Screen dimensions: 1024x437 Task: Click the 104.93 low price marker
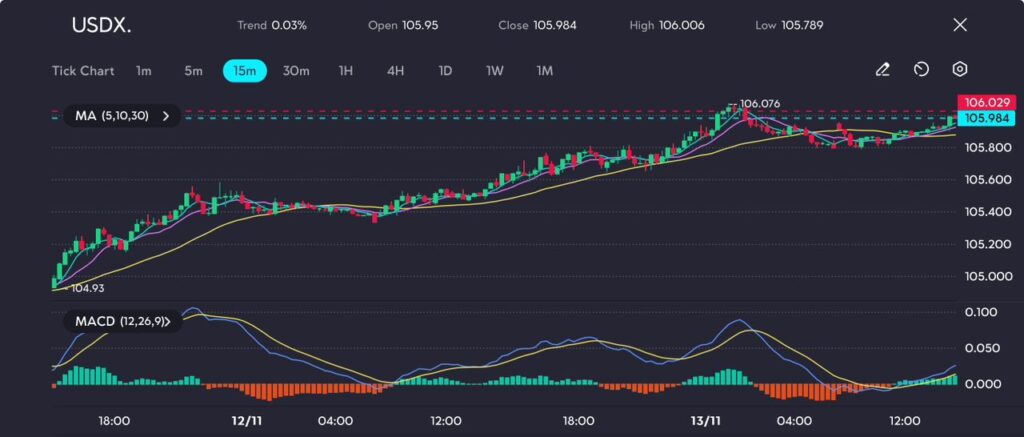click(x=87, y=288)
